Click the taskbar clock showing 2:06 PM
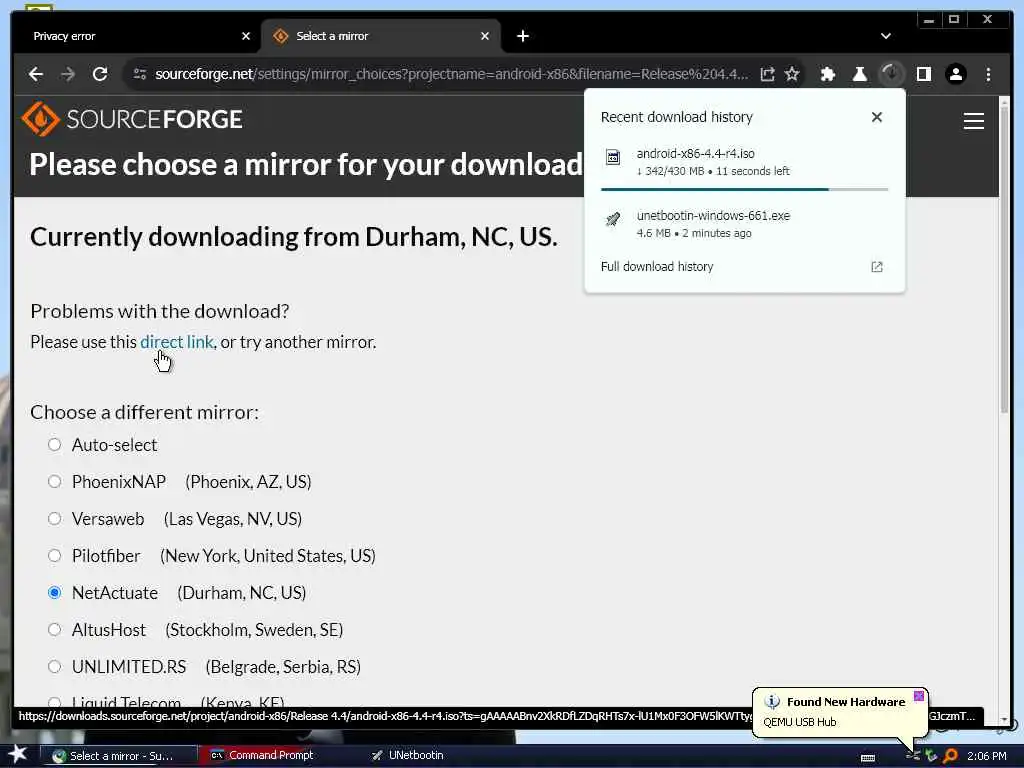This screenshot has width=1024, height=768. [x=987, y=756]
